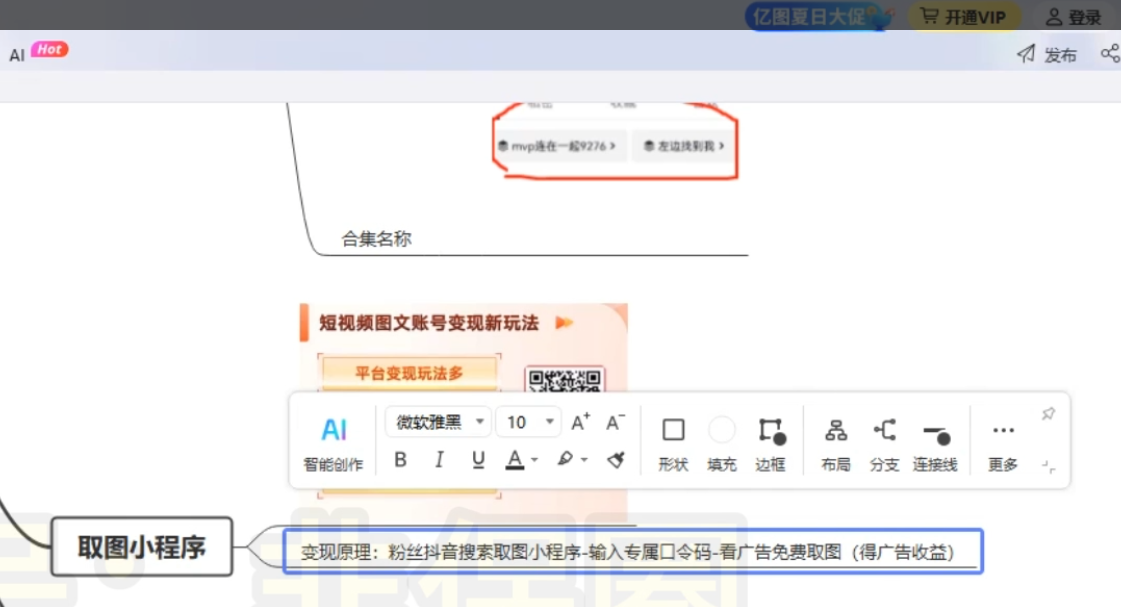Click 更多 for more toolbar options
This screenshot has width=1121, height=607.
(1002, 442)
